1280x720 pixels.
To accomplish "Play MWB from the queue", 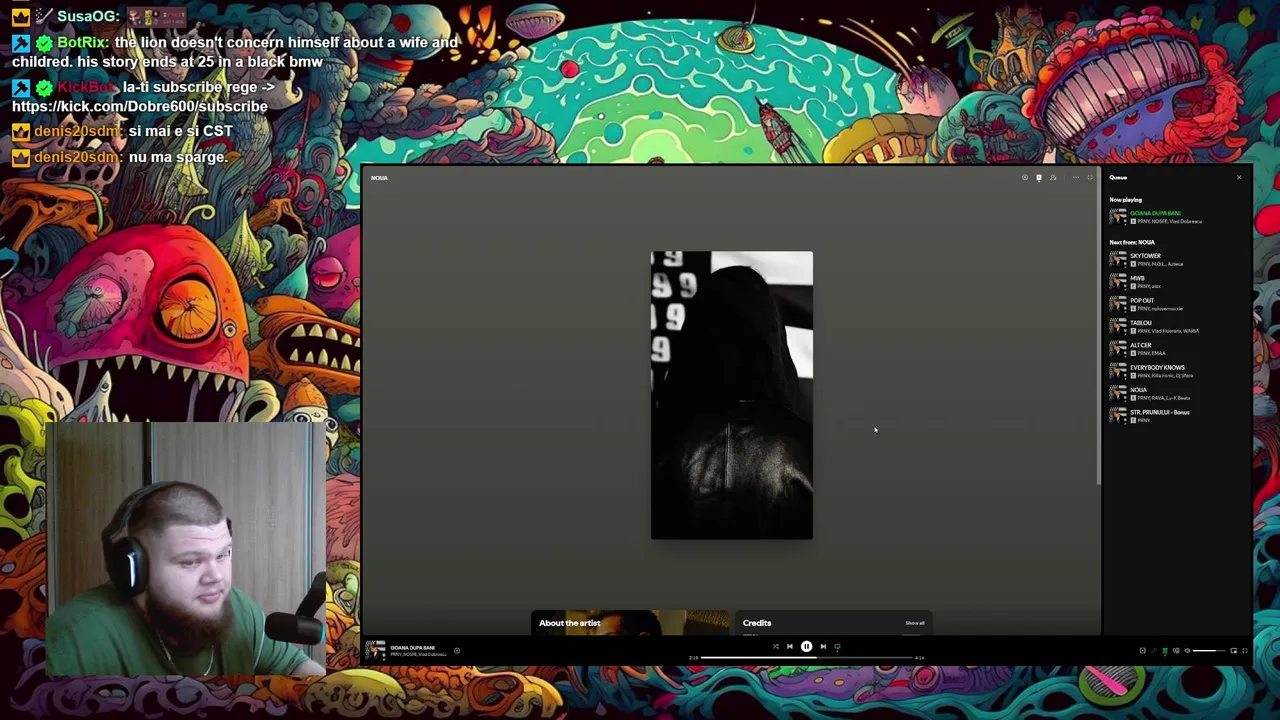I will [1178, 282].
